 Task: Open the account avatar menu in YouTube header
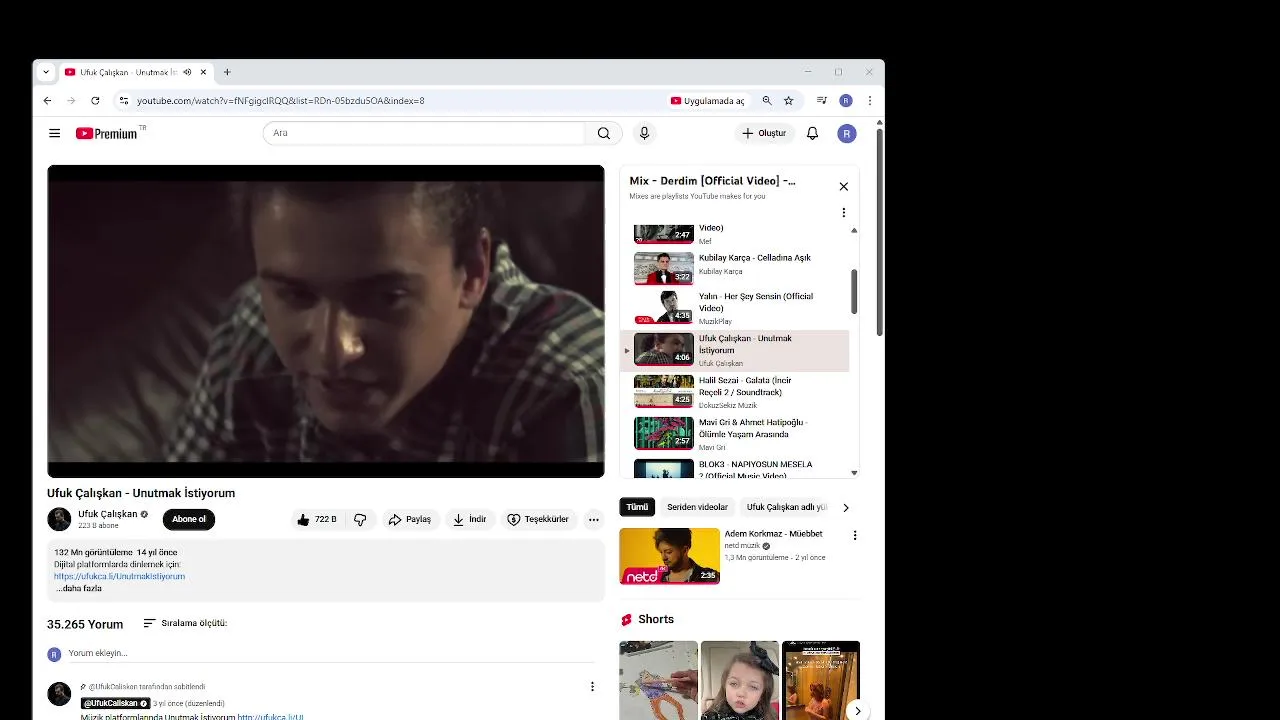[x=847, y=133]
